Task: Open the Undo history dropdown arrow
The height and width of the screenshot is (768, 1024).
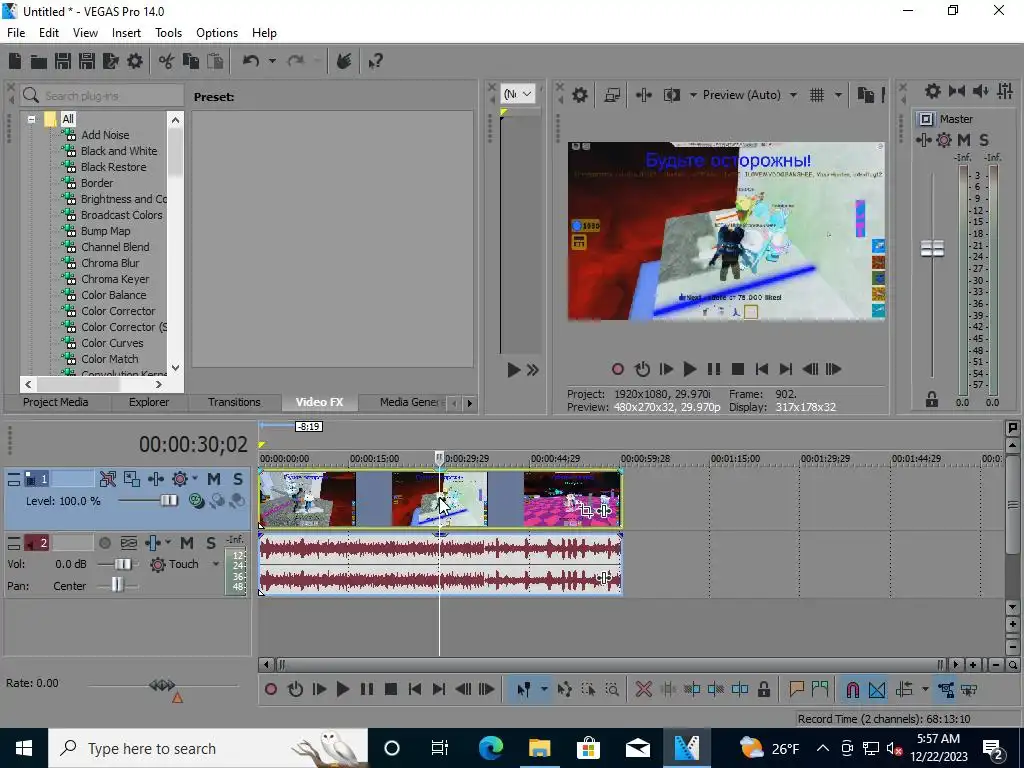Action: pos(272,61)
